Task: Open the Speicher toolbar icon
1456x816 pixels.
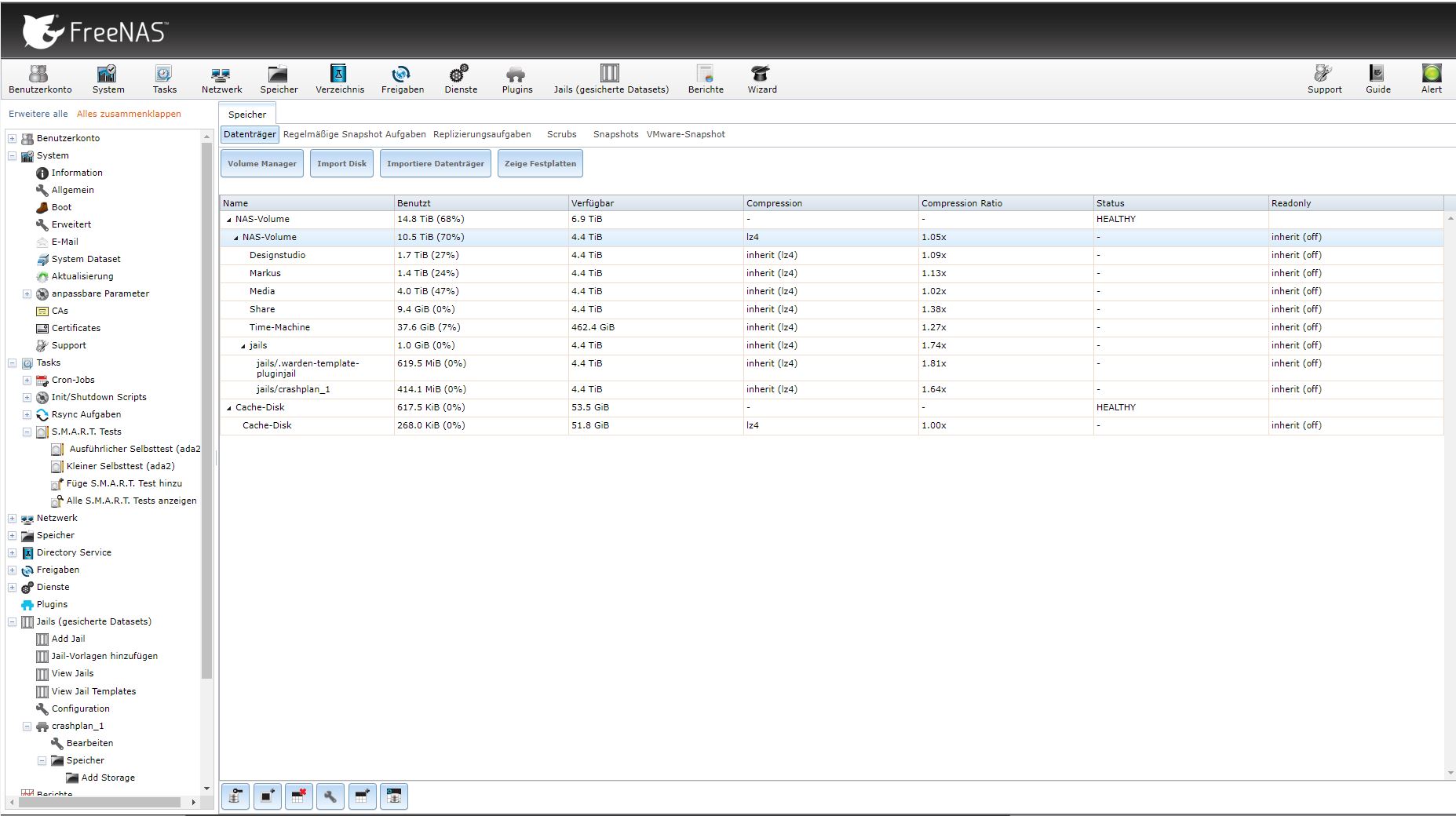Action: (278, 74)
